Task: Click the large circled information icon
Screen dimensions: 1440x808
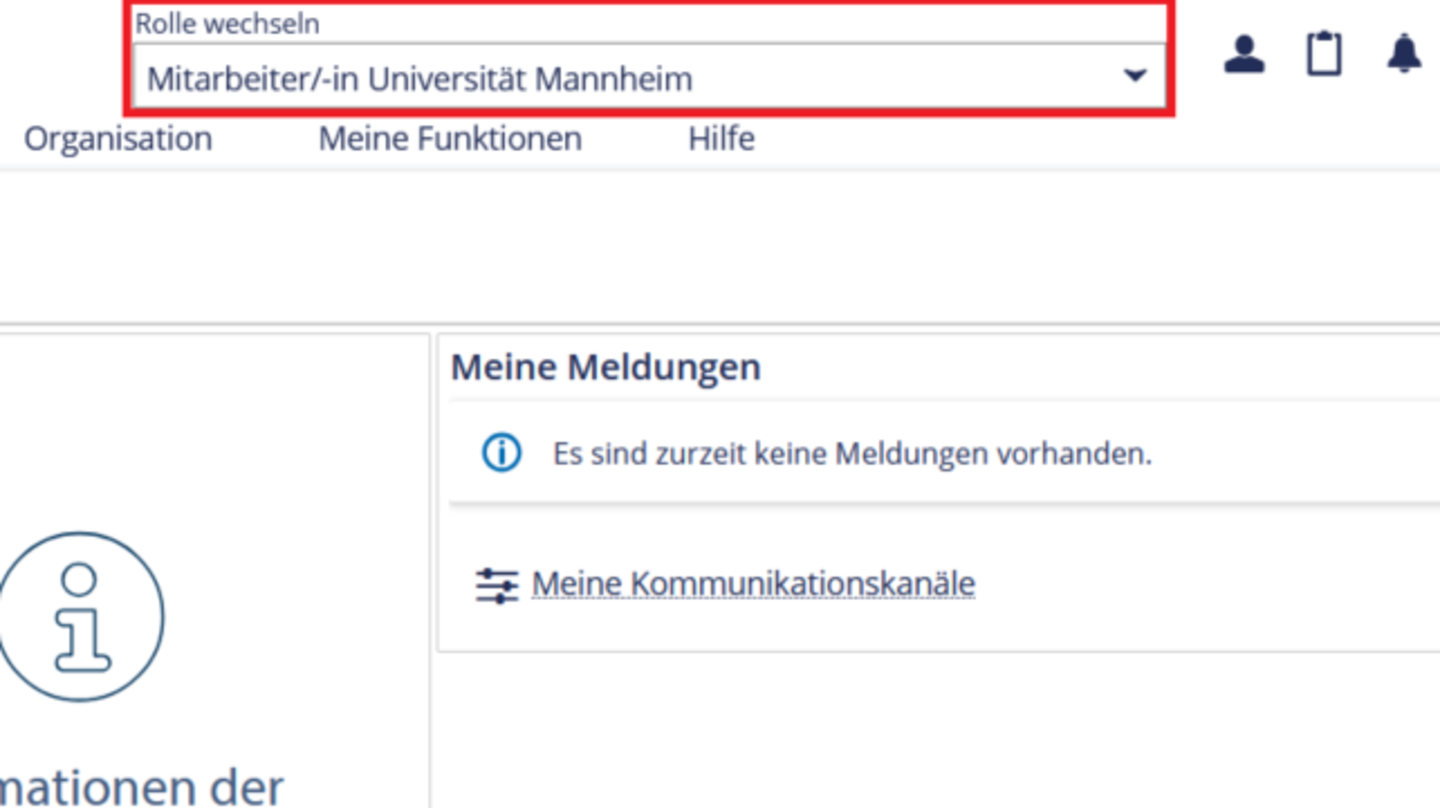Action: pos(79,616)
